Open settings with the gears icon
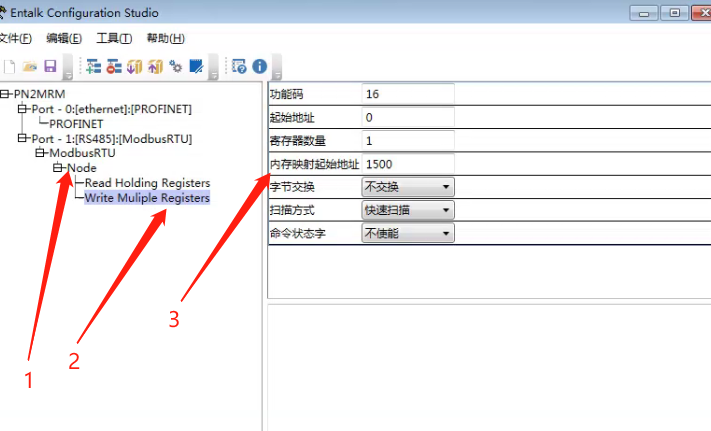Screen dimensions: 711x431 (175, 67)
